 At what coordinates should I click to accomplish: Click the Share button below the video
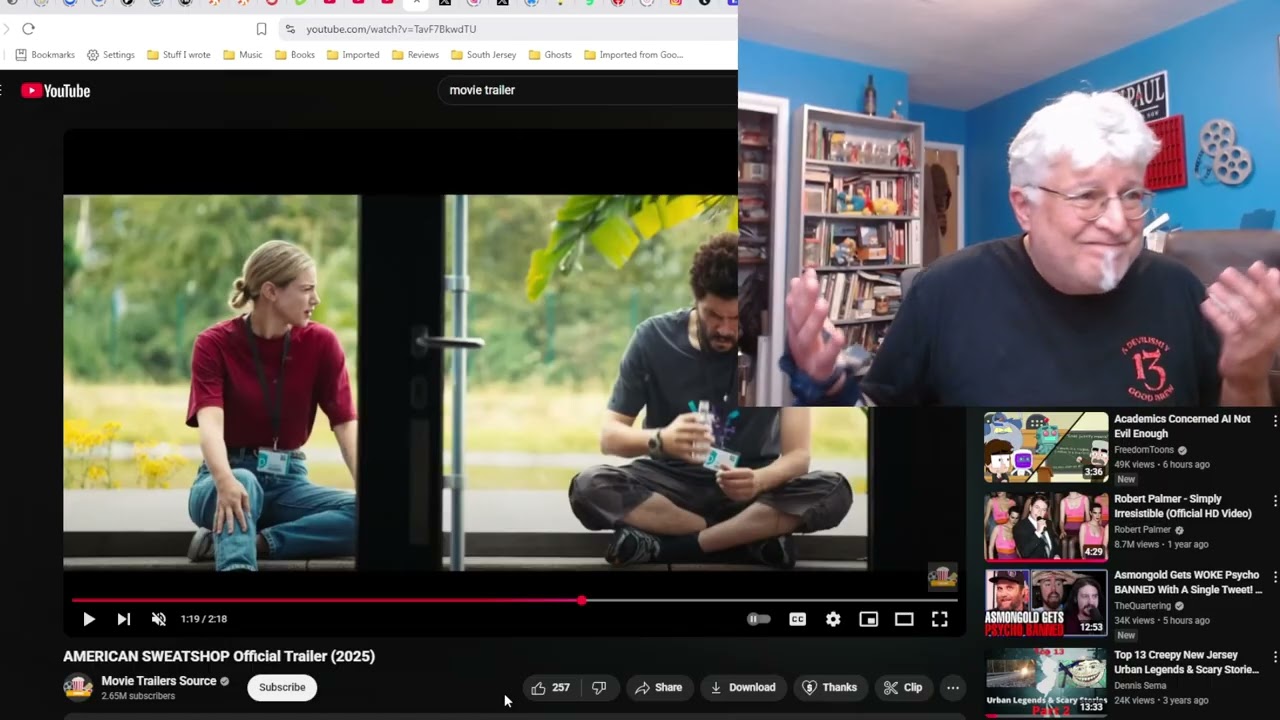coord(658,687)
